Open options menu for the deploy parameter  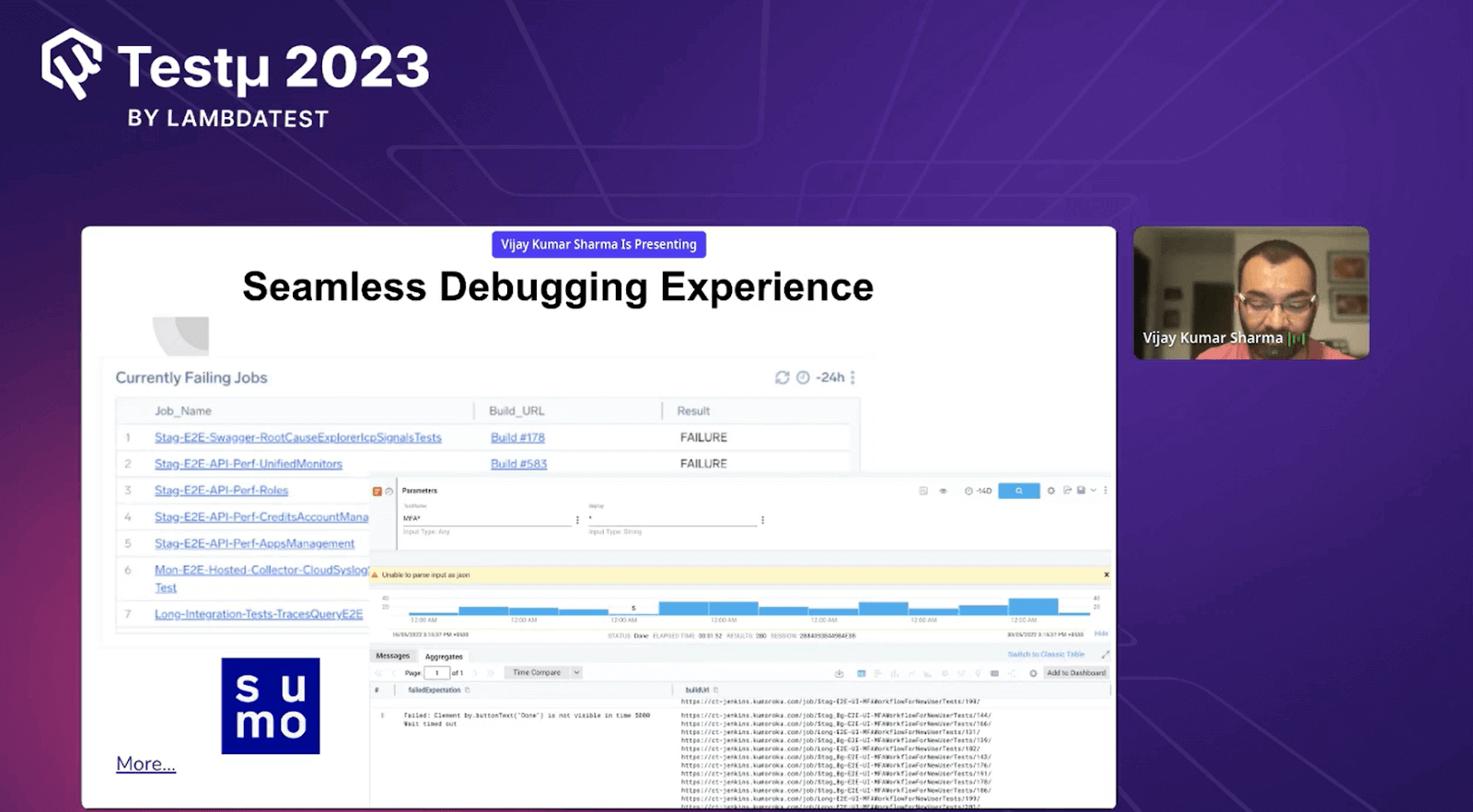[762, 520]
